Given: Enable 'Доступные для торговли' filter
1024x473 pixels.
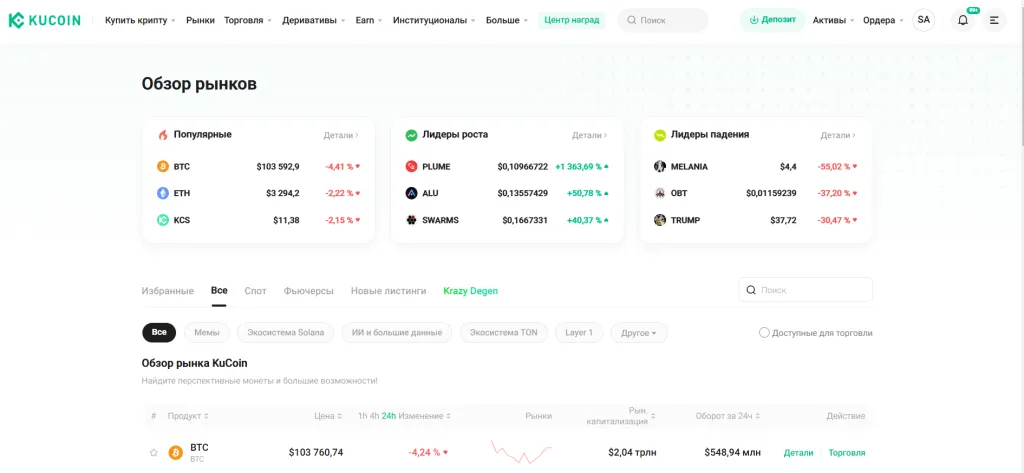Looking at the screenshot, I should tap(765, 333).
